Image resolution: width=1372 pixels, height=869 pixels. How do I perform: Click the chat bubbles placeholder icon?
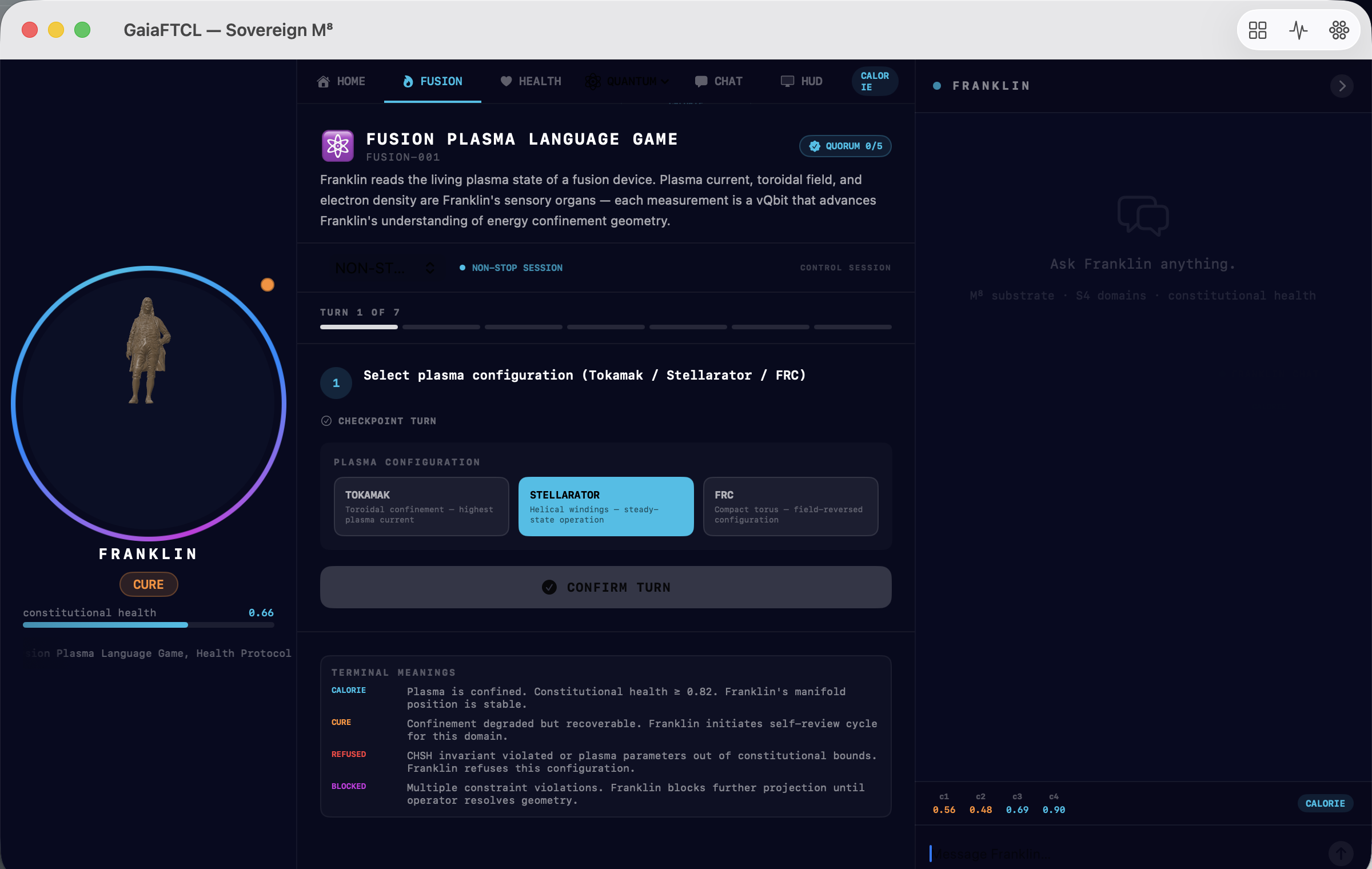[x=1143, y=216]
